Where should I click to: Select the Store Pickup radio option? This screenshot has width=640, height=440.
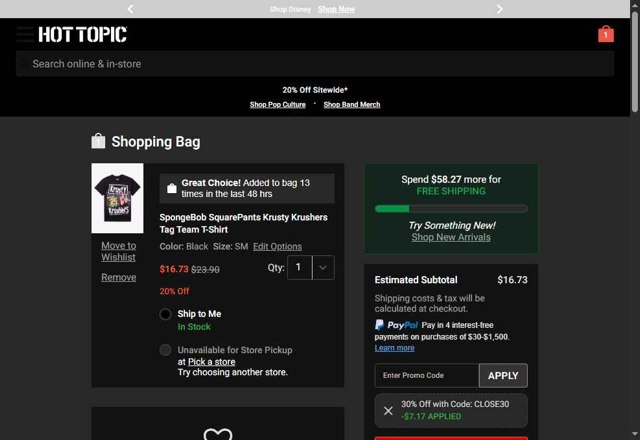[x=165, y=350]
